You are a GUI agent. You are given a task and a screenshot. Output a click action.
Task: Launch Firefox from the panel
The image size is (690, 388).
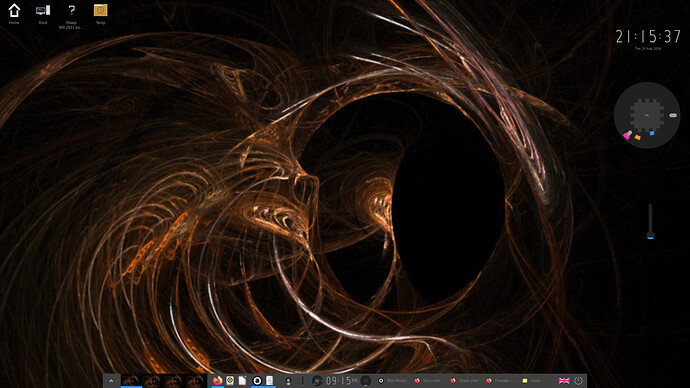217,381
